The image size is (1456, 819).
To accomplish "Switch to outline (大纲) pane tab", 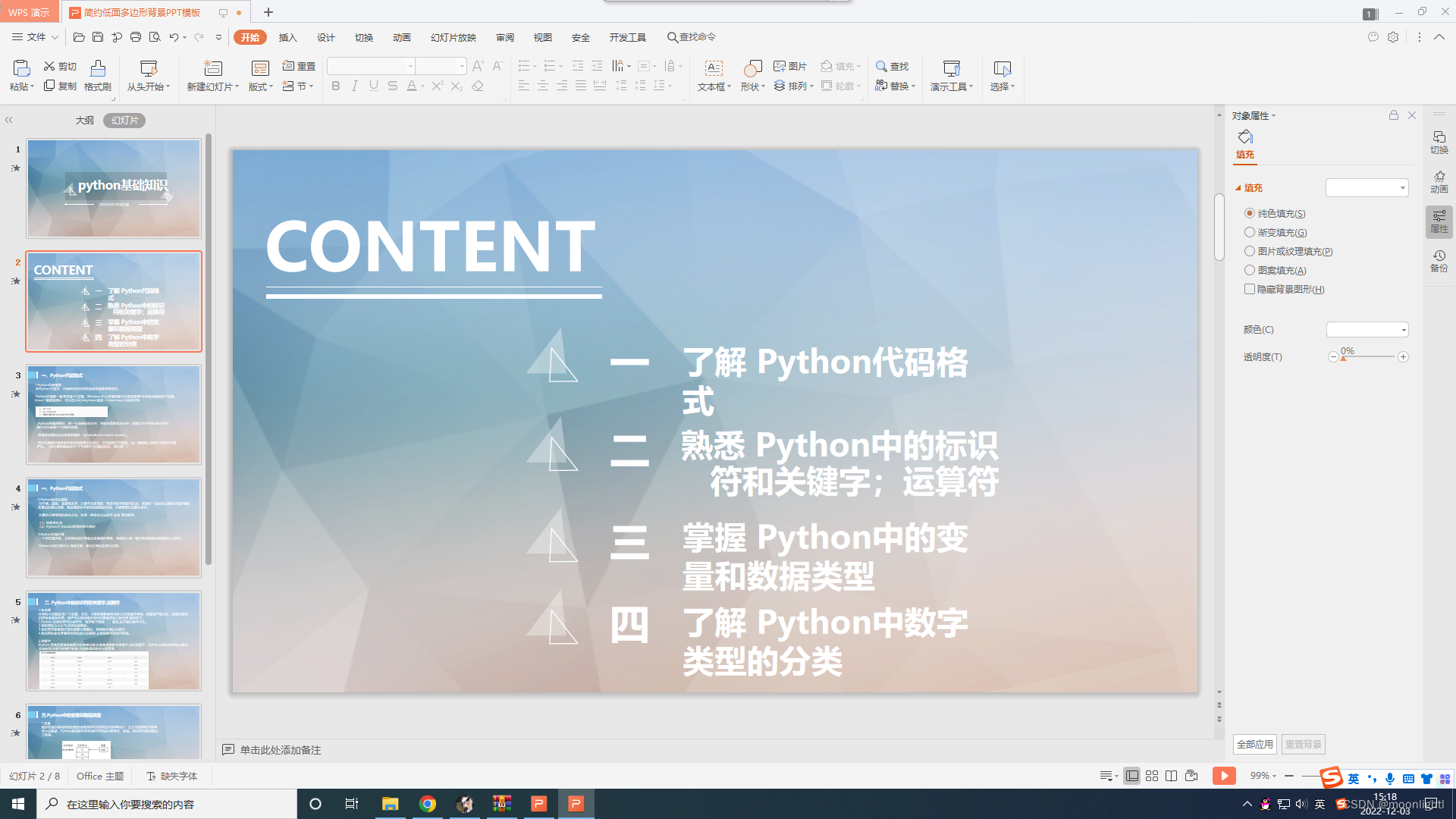I will coord(84,120).
